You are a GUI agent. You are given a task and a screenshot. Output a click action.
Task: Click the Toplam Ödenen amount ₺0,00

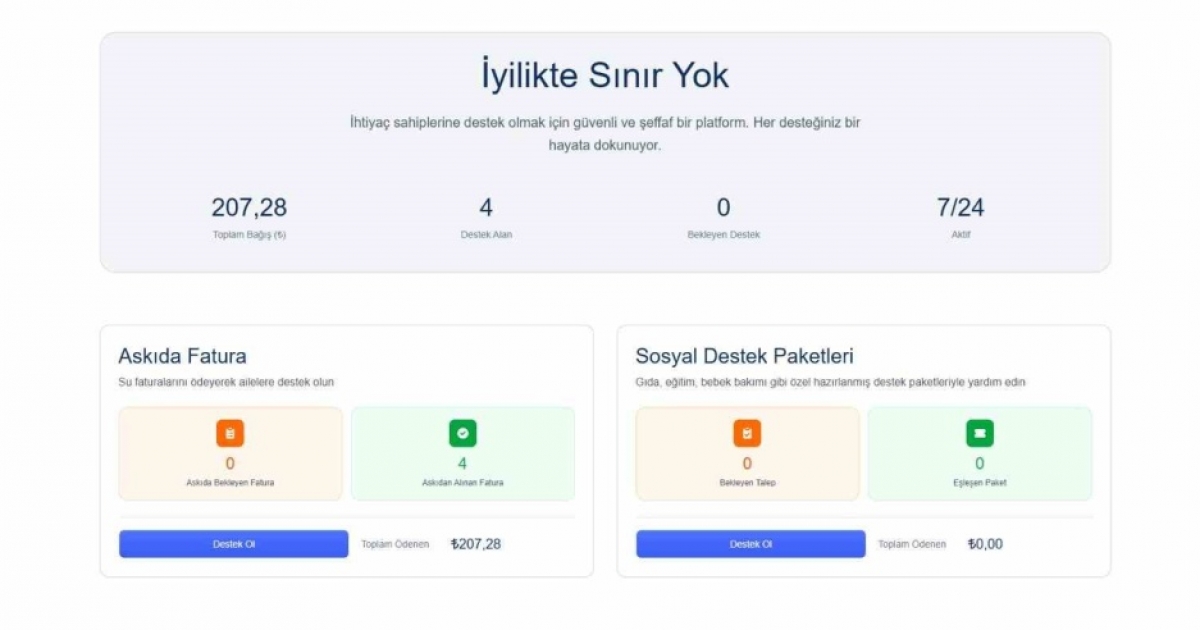[x=985, y=544]
